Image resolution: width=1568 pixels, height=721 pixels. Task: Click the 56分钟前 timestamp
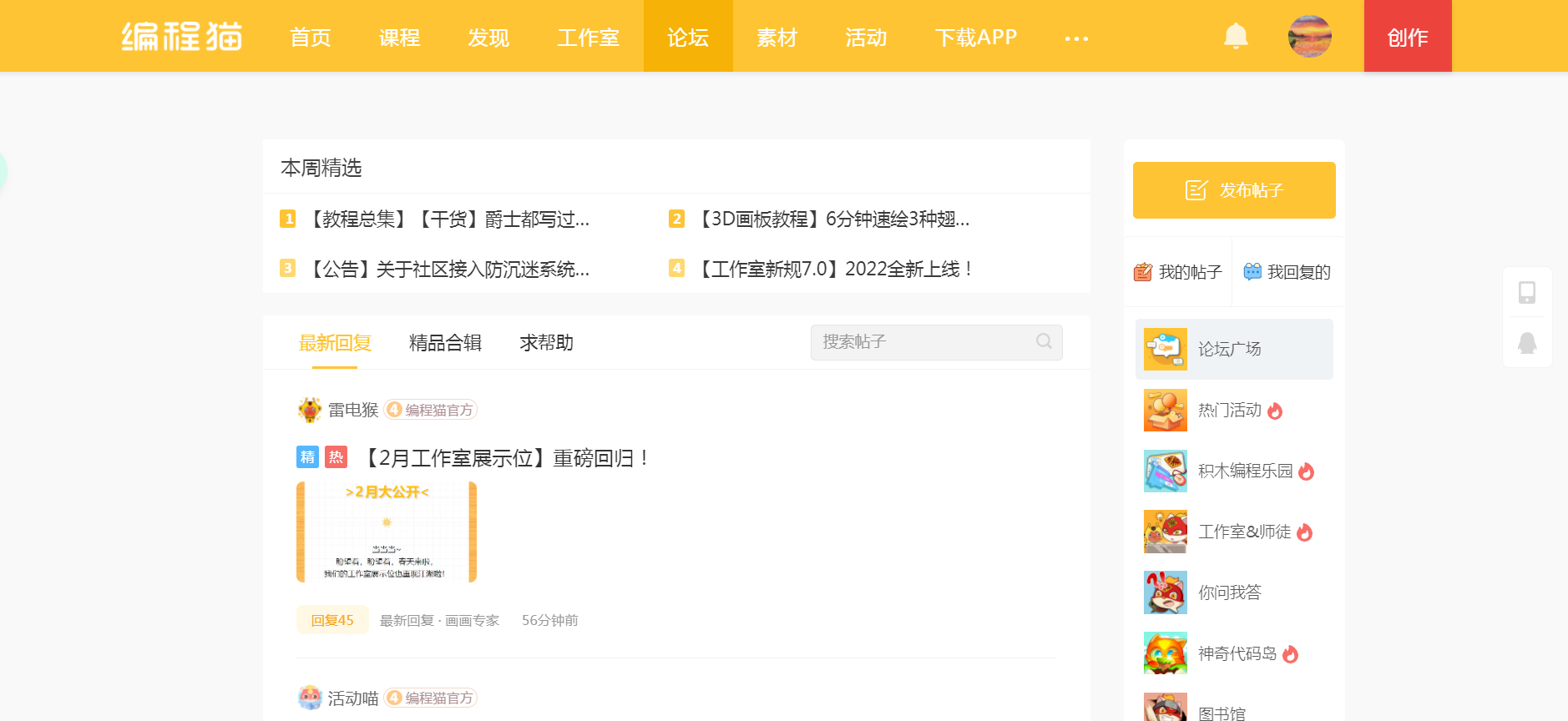click(549, 620)
